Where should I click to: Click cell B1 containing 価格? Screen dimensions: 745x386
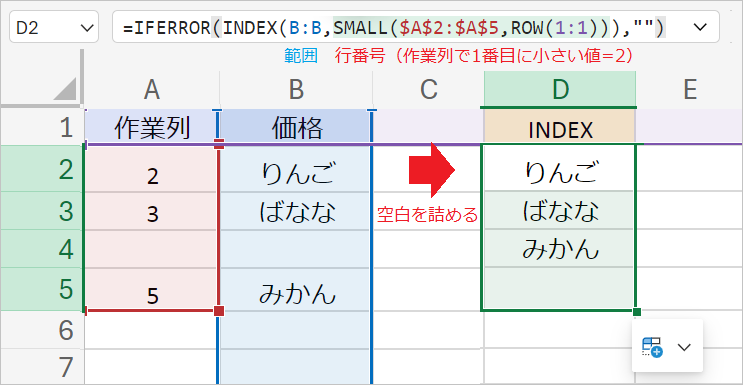point(296,127)
